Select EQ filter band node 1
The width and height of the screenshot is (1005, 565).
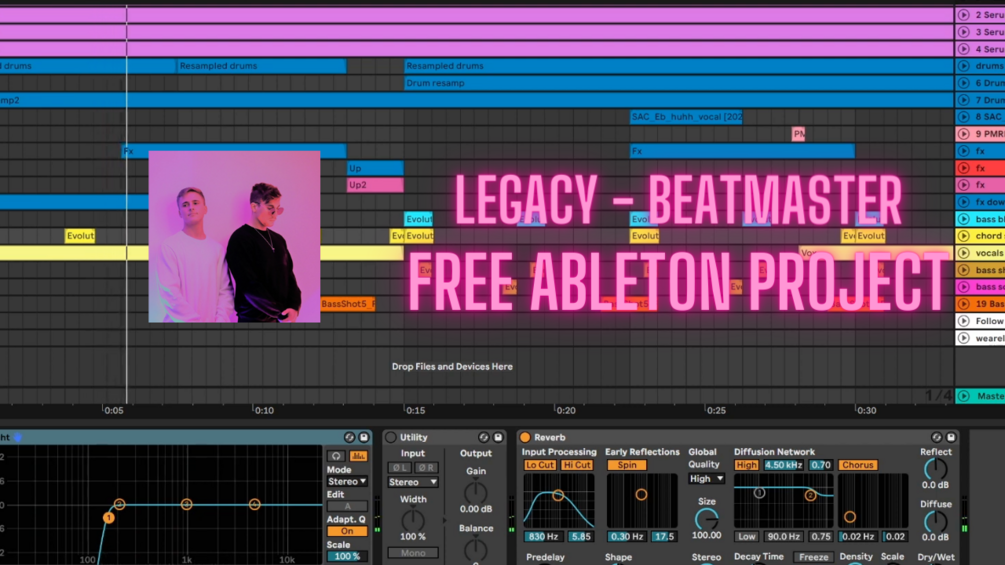[x=108, y=517]
